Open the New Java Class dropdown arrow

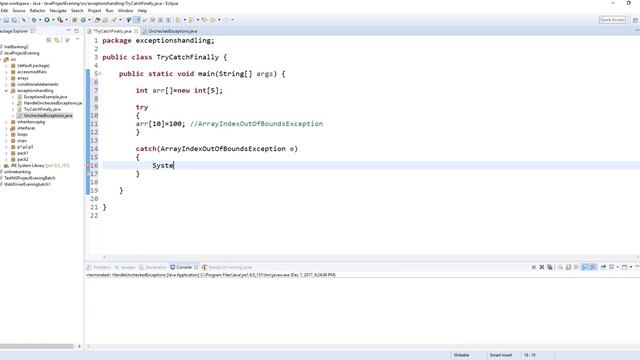click(89, 20)
